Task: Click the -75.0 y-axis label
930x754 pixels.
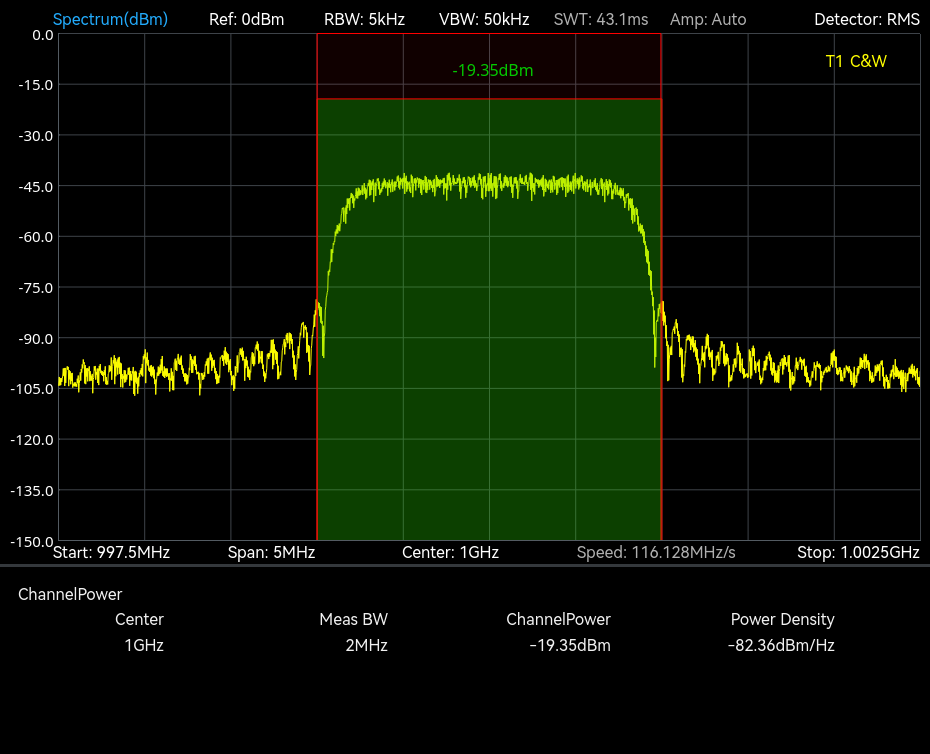Action: coord(36,288)
